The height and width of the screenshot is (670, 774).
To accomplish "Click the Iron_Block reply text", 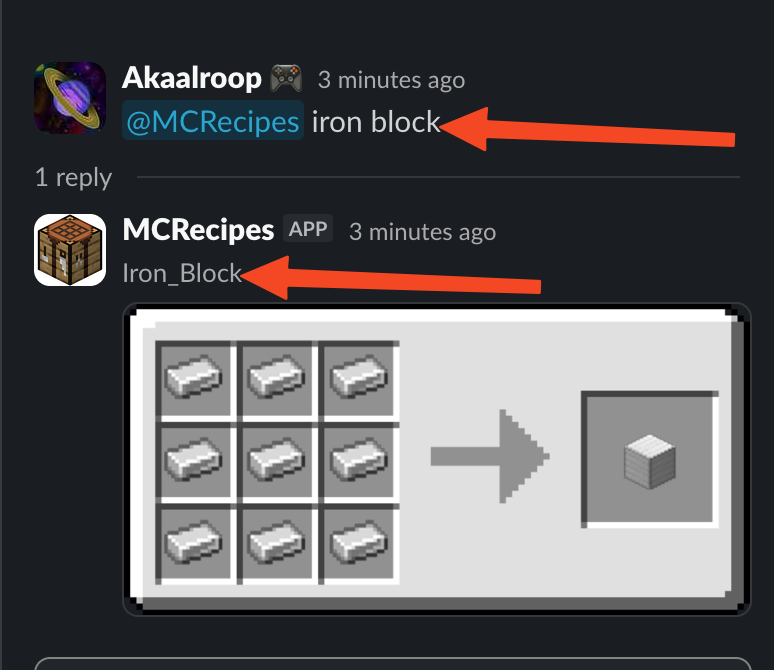I will [182, 273].
